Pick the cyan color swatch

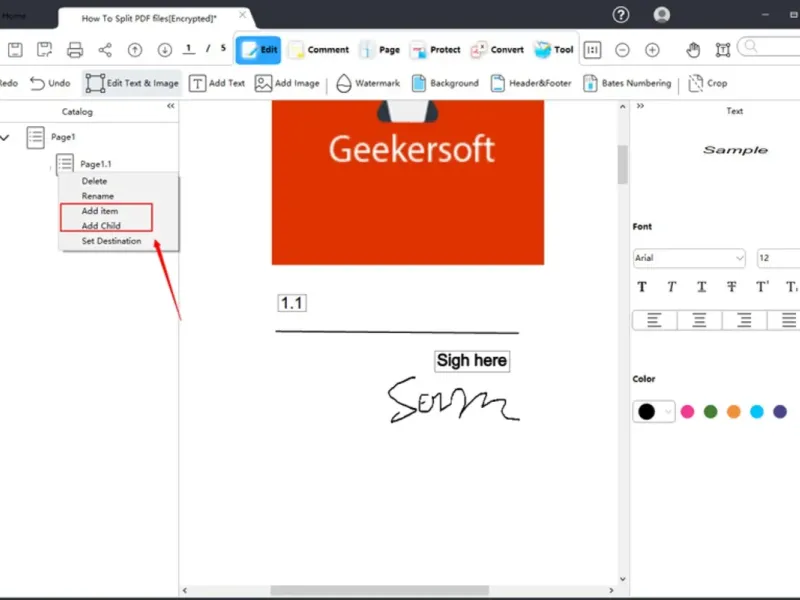point(757,411)
